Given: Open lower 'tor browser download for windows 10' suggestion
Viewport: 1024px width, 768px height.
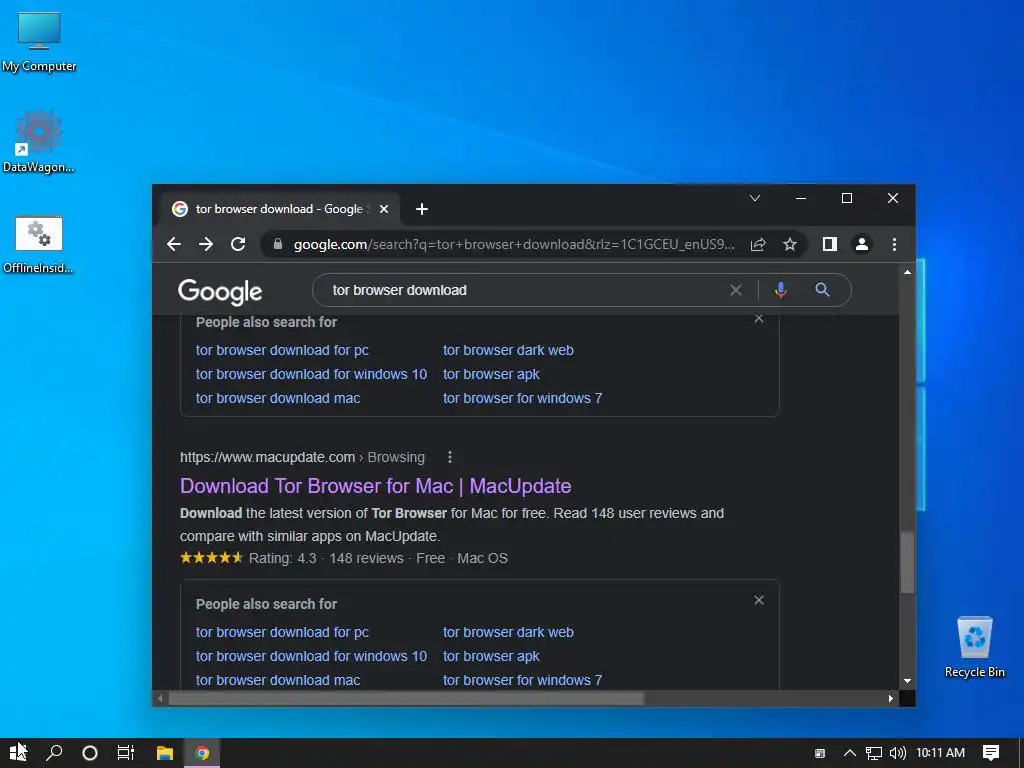Looking at the screenshot, I should coord(312,656).
